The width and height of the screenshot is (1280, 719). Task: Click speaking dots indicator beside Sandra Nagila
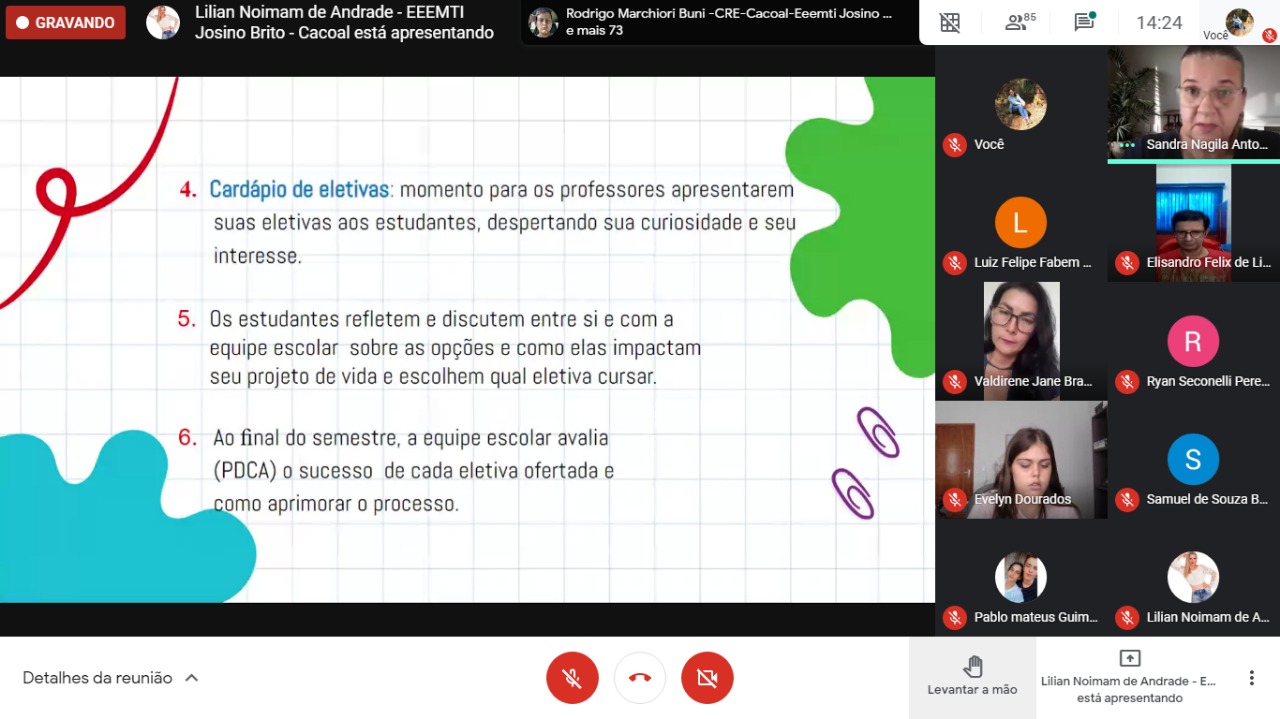tap(1127, 145)
